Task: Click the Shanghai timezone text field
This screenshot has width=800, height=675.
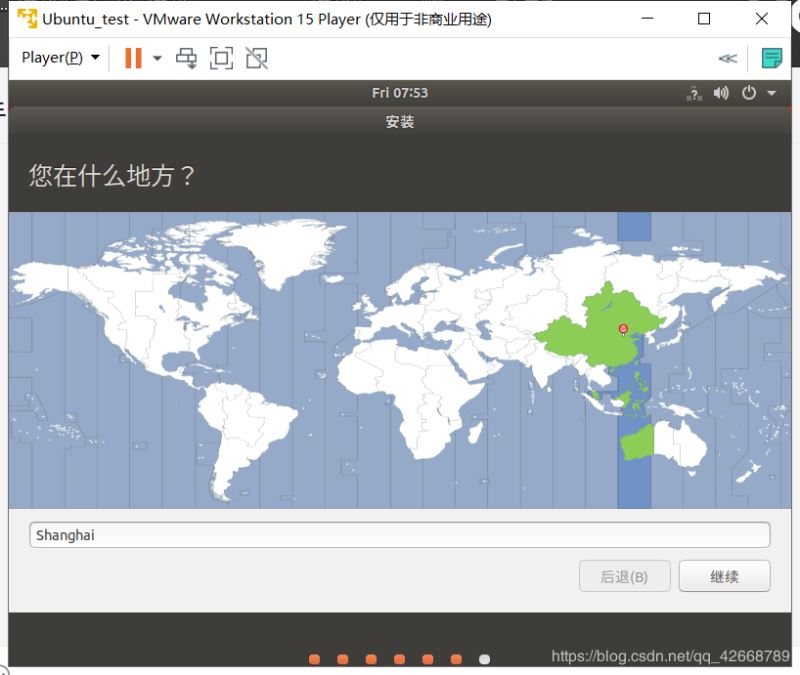Action: 399,535
